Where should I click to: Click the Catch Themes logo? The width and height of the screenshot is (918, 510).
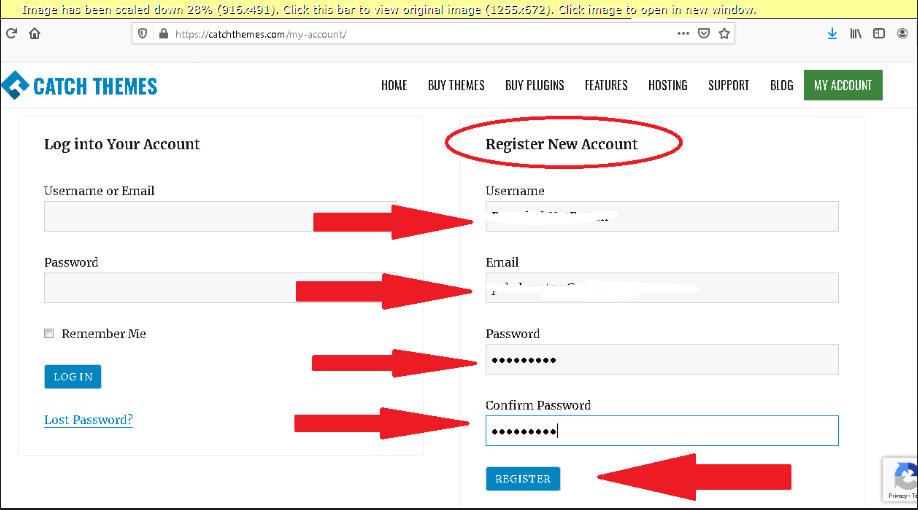pos(80,85)
